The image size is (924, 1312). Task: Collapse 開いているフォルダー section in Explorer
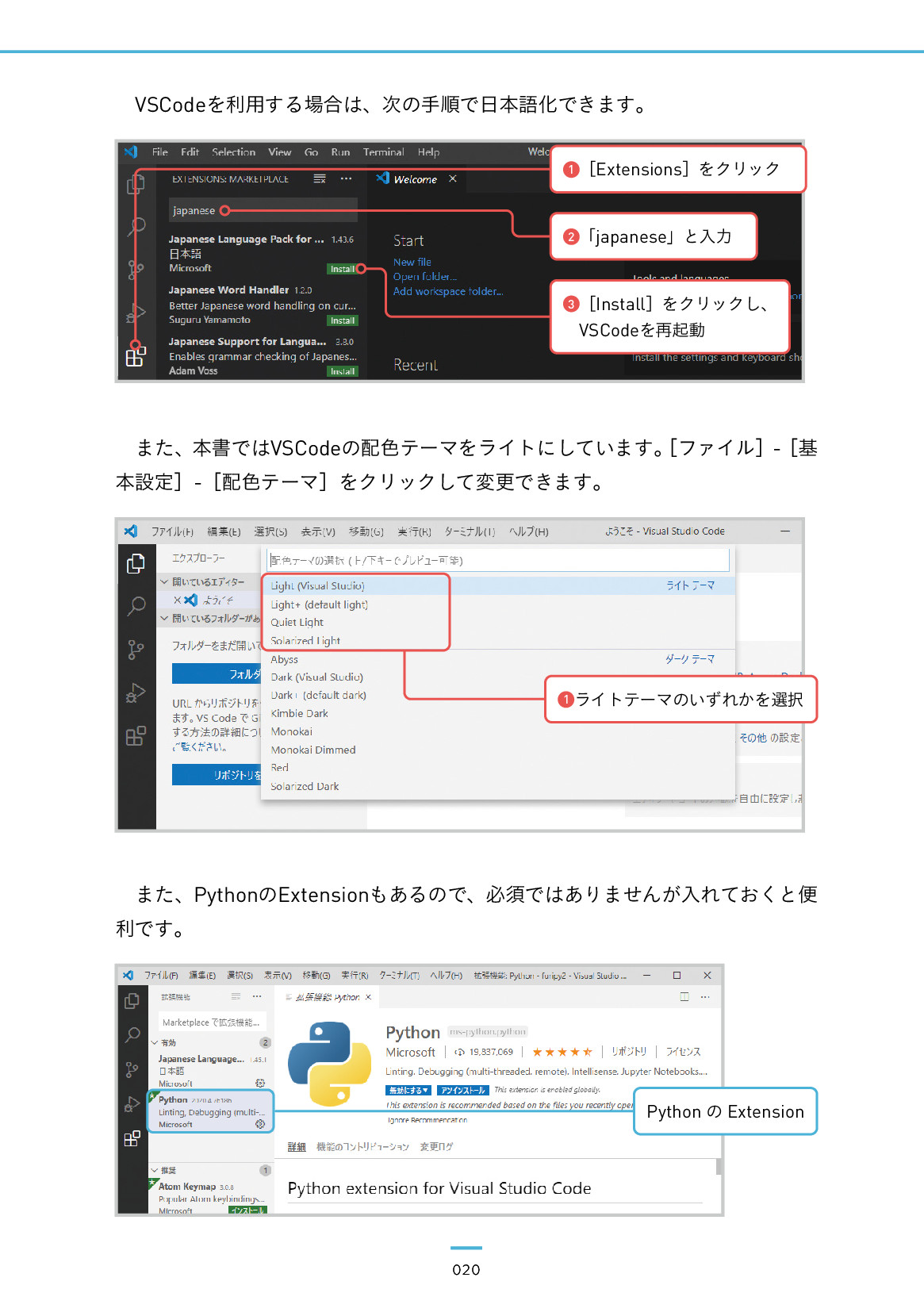pyautogui.click(x=164, y=618)
